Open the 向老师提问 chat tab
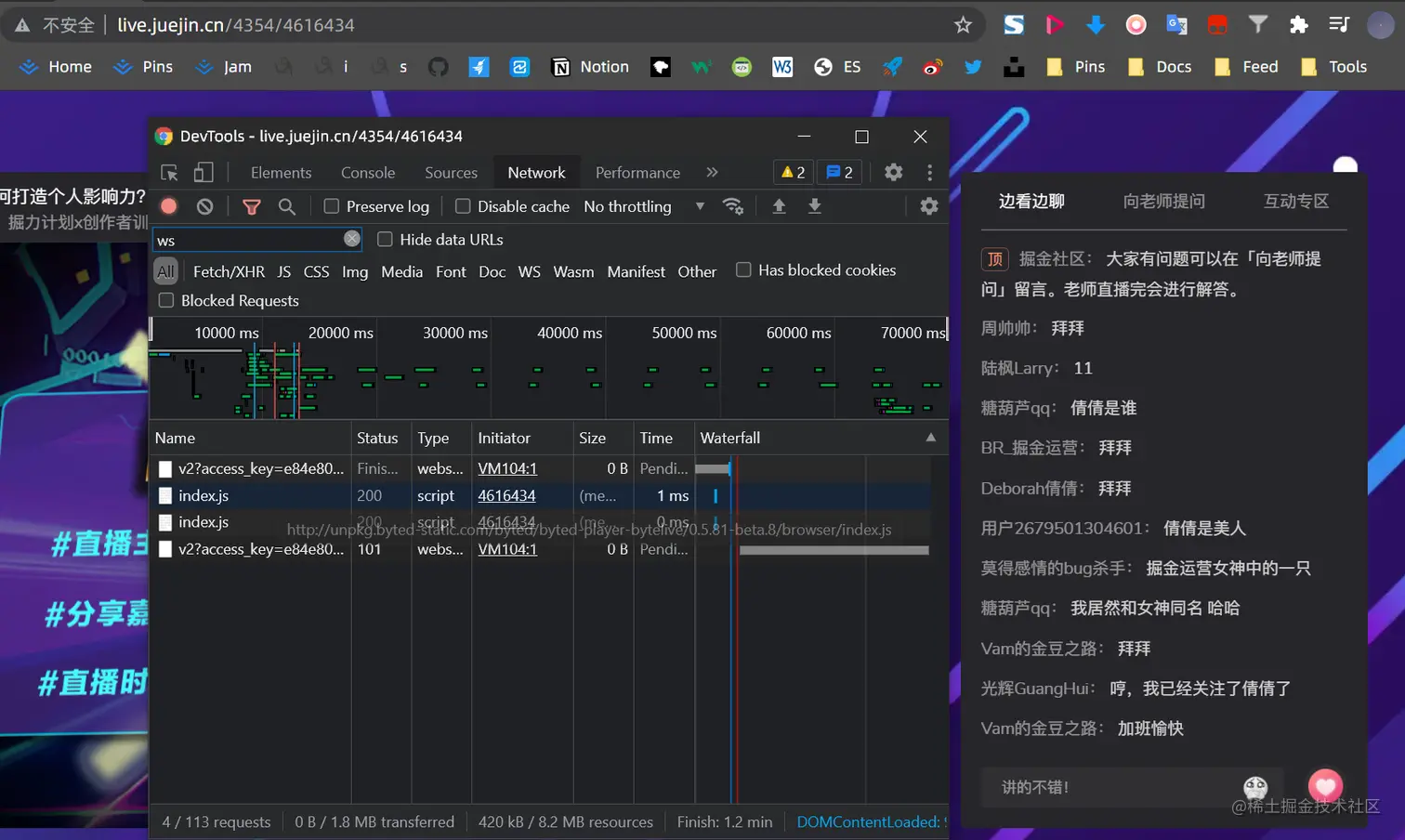Viewport: 1405px width, 840px height. click(1163, 201)
